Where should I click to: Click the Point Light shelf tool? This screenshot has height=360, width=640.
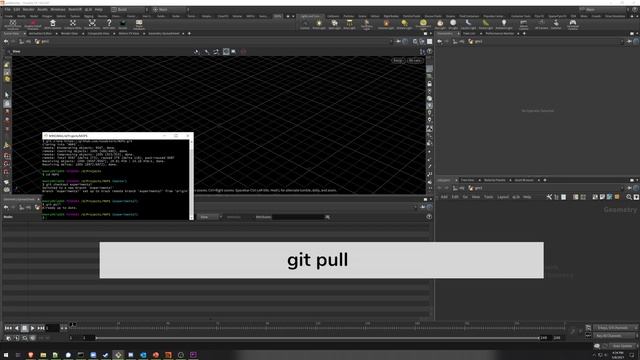coord(319,24)
